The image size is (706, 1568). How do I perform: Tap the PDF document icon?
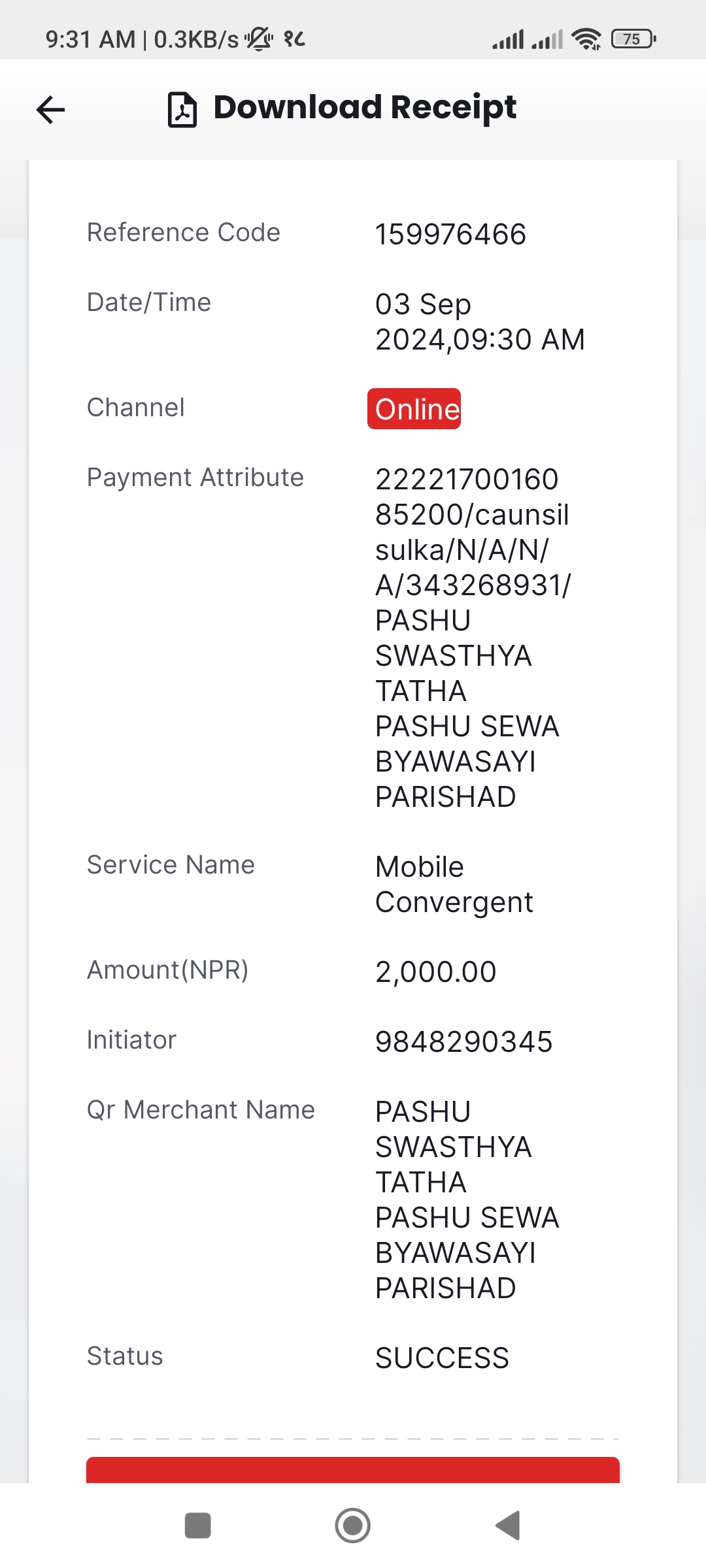[x=182, y=109]
